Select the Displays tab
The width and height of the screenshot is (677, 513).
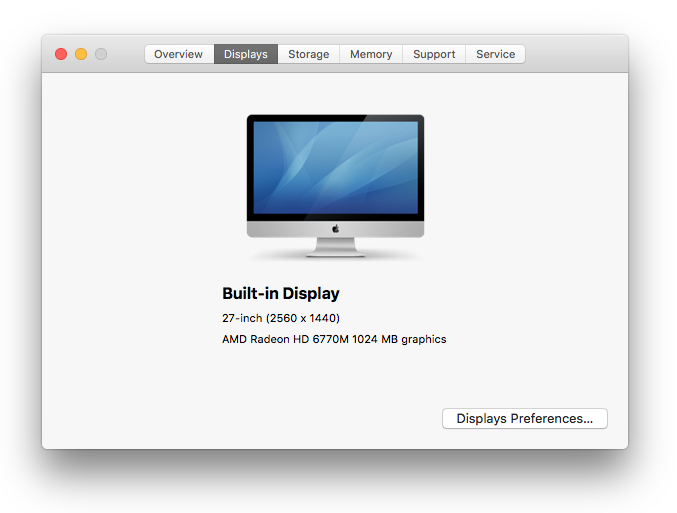click(x=246, y=54)
